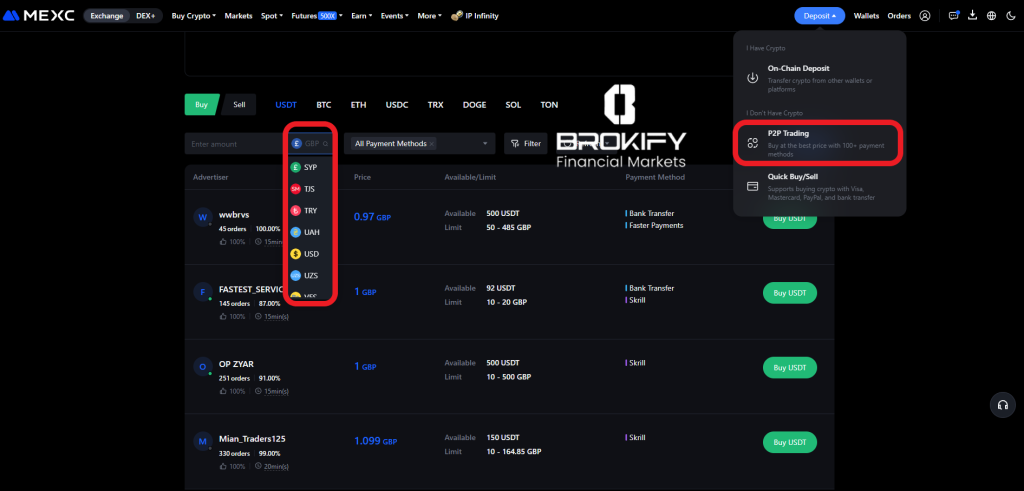Viewport: 1024px width, 491px height.
Task: Collapse the Deposit dropdown
Action: coord(820,16)
